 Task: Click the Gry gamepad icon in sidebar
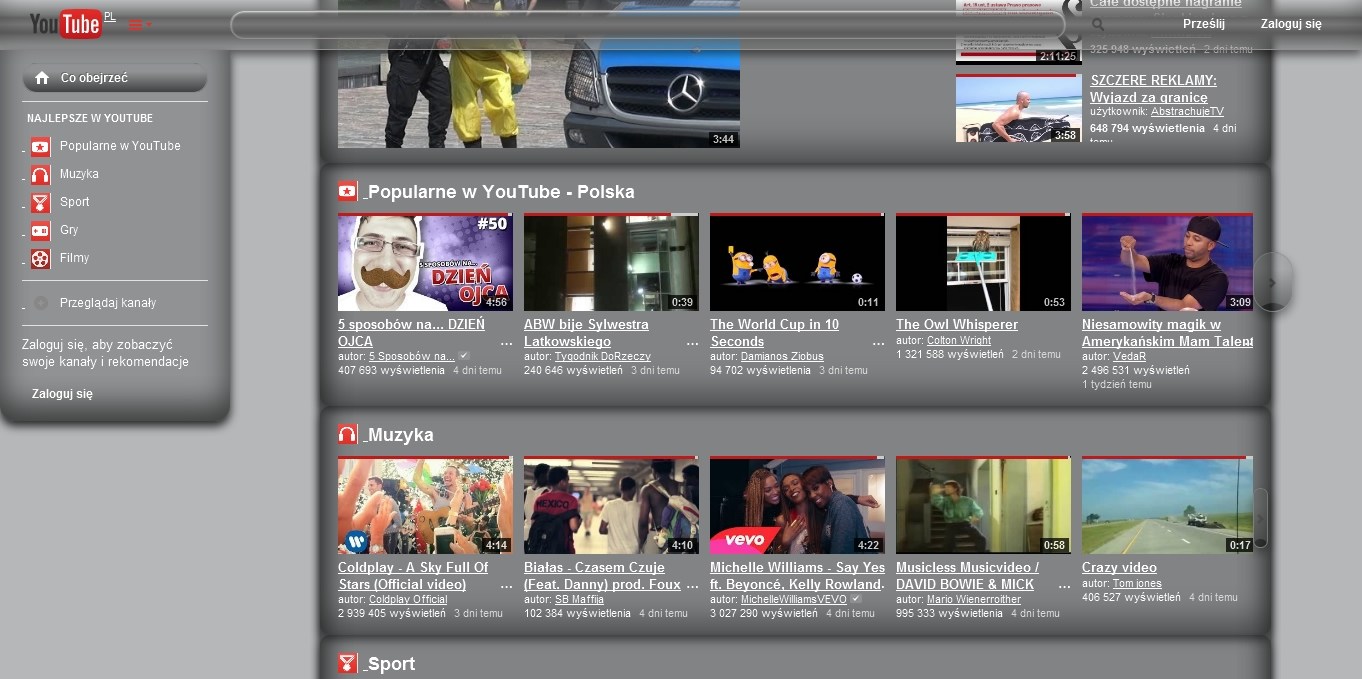point(40,231)
